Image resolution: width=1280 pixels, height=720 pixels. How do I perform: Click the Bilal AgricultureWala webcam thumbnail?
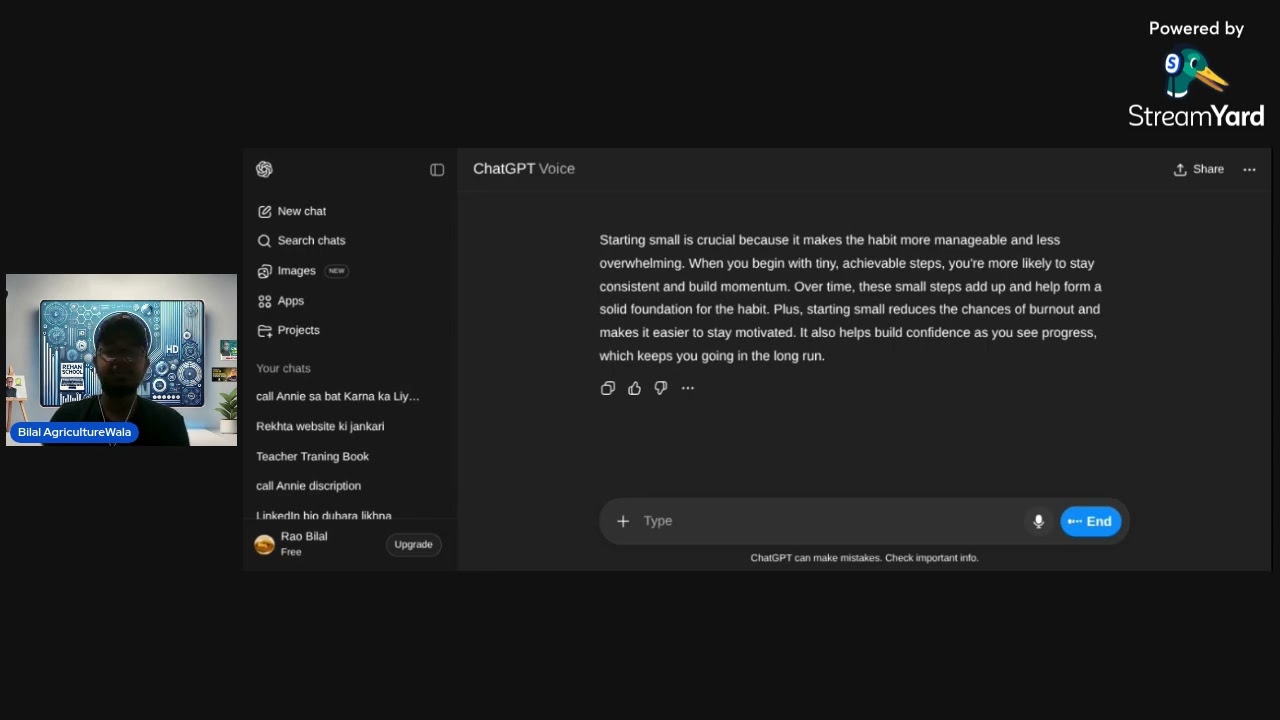[x=121, y=360]
